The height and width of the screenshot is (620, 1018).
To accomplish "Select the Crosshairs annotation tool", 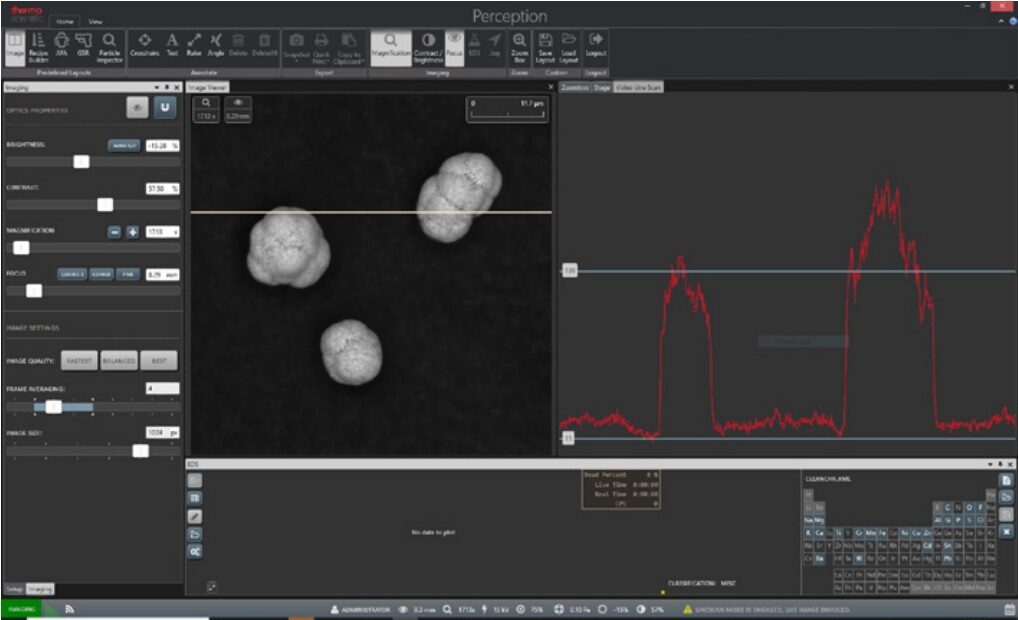I will pos(144,45).
